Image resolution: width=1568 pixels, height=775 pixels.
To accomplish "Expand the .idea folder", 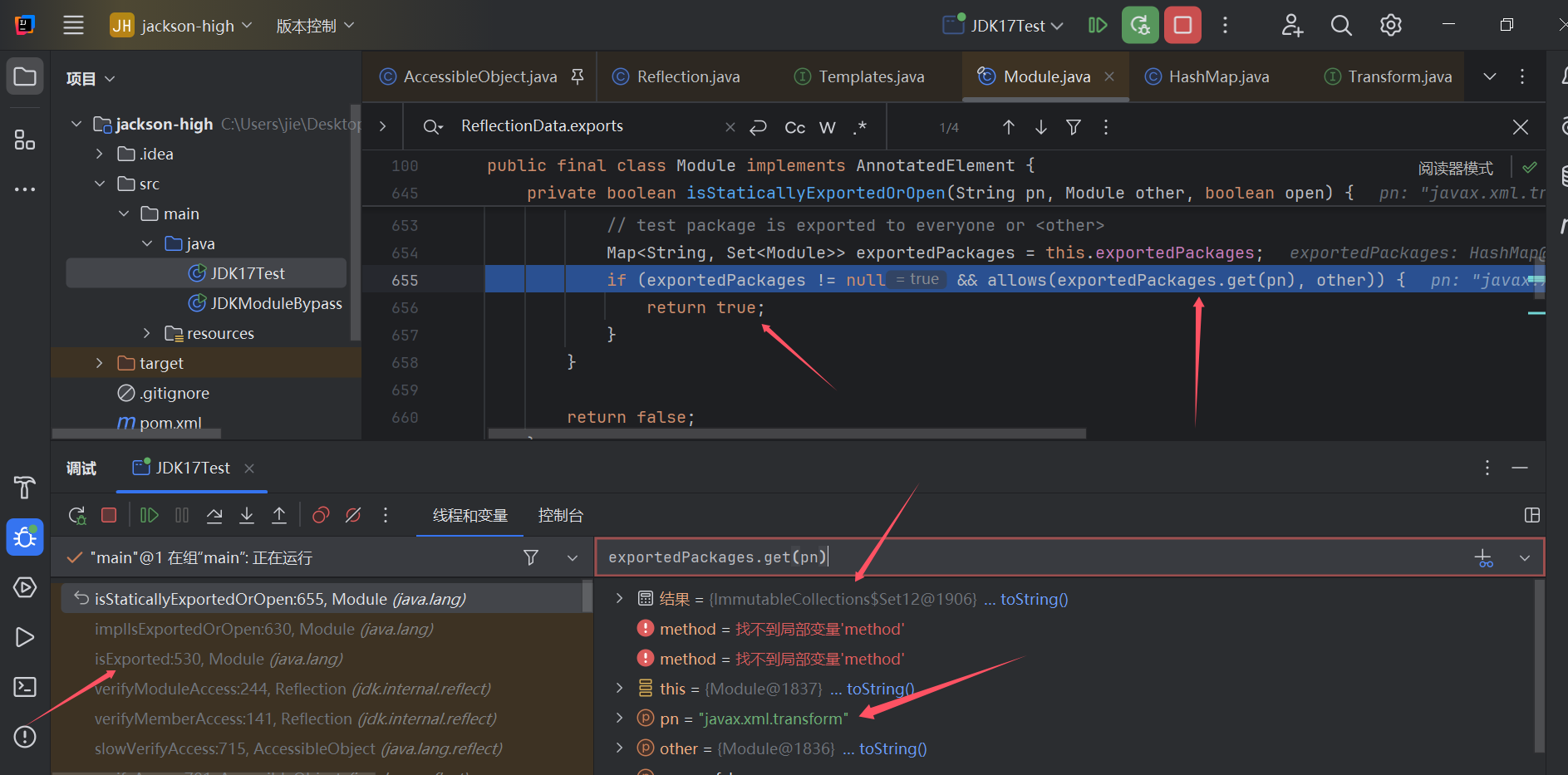I will (100, 154).
